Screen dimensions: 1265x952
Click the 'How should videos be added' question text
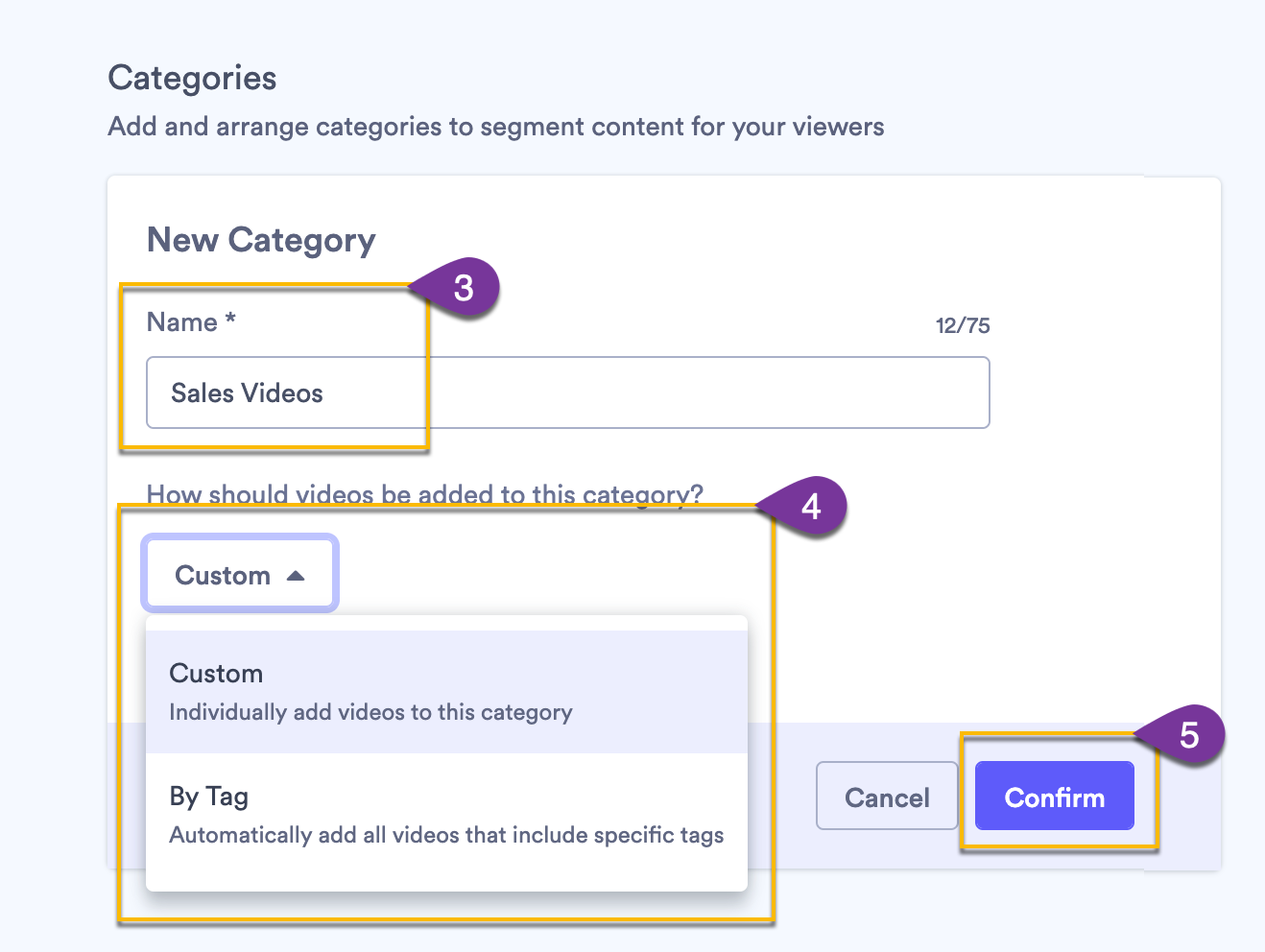pyautogui.click(x=424, y=494)
